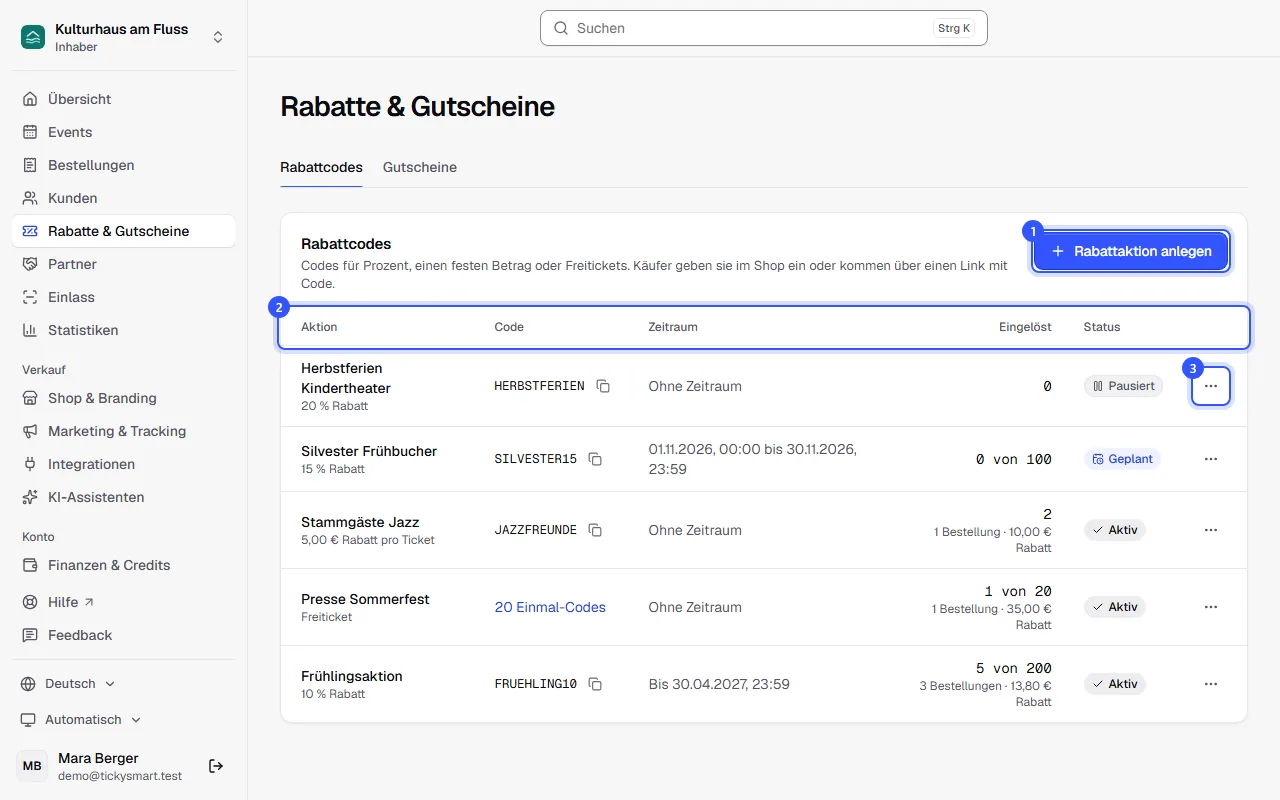The image size is (1280, 800).
Task: Open actions menu for Herbstferien Kindertheater
Action: click(x=1211, y=386)
